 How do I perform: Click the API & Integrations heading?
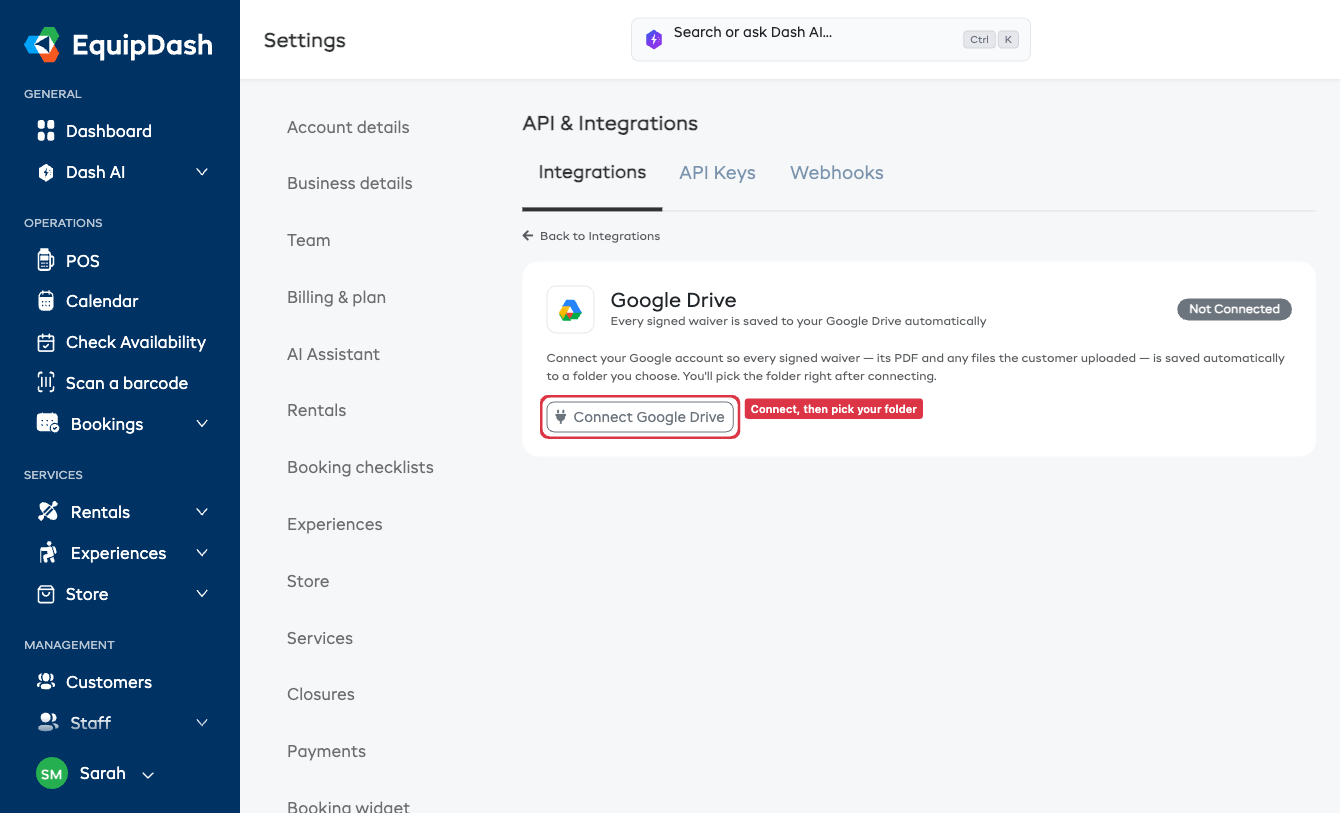610,123
